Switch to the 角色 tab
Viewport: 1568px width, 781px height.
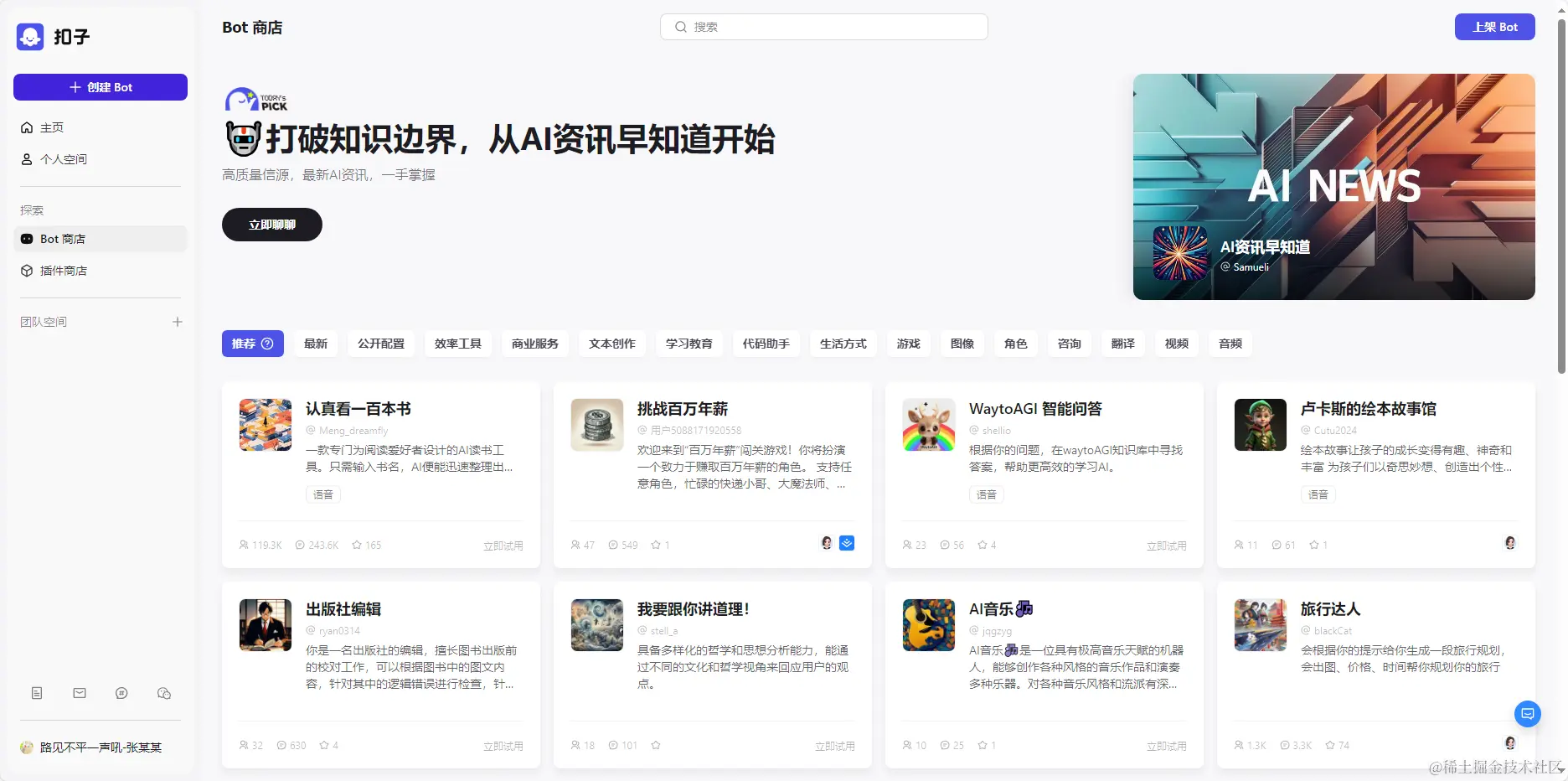1016,344
